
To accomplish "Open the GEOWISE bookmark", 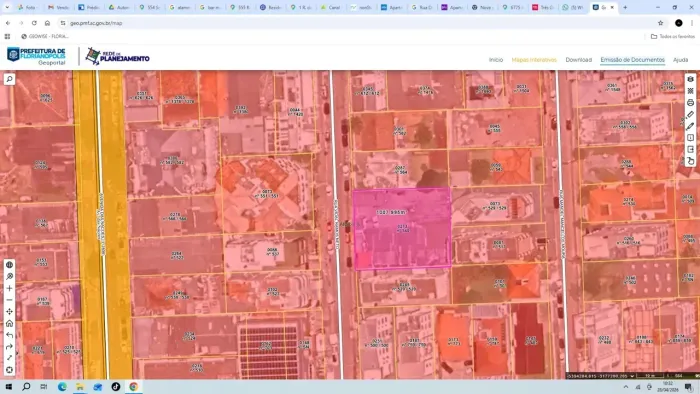I will 45,37.
